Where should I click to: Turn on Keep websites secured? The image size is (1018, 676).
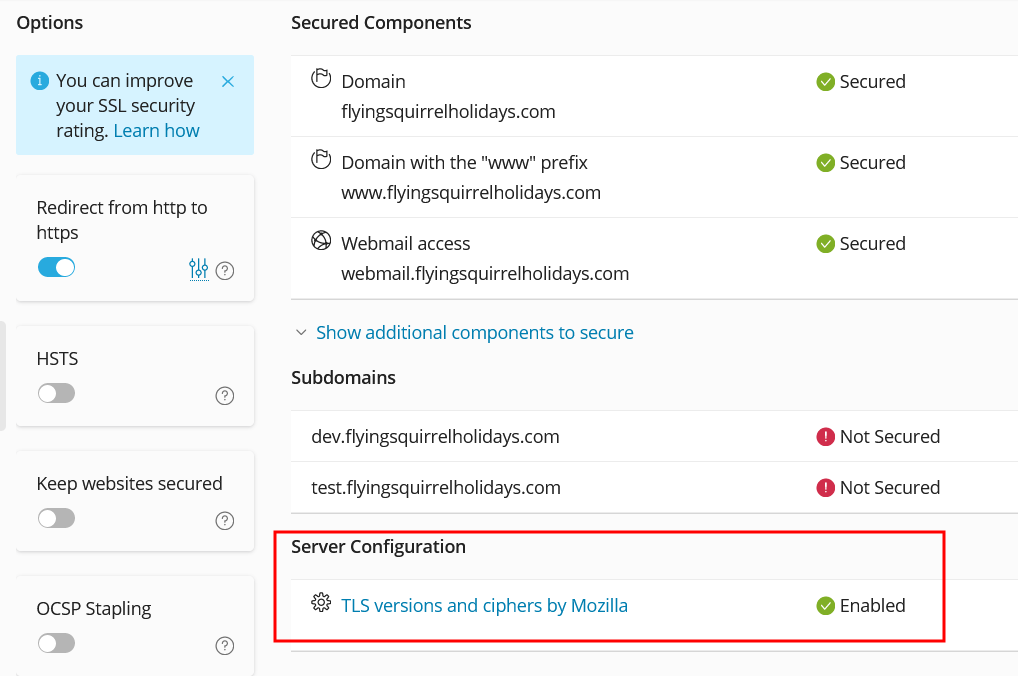56,519
